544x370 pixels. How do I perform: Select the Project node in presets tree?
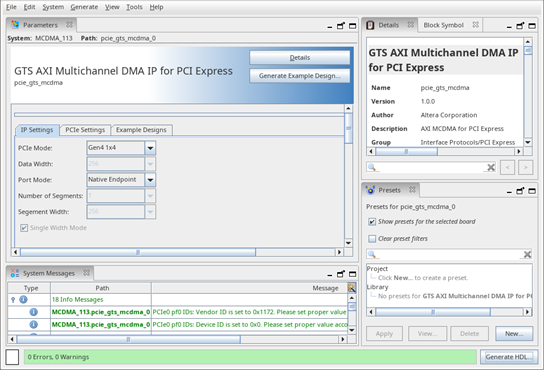377,269
